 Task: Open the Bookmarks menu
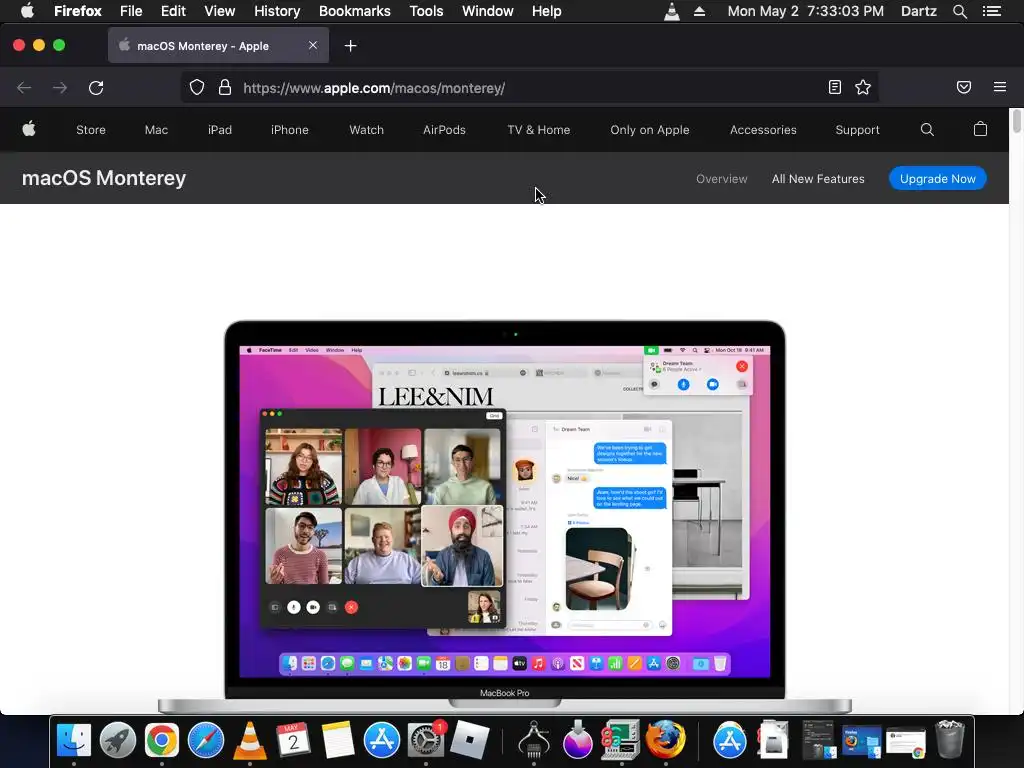[x=355, y=11]
